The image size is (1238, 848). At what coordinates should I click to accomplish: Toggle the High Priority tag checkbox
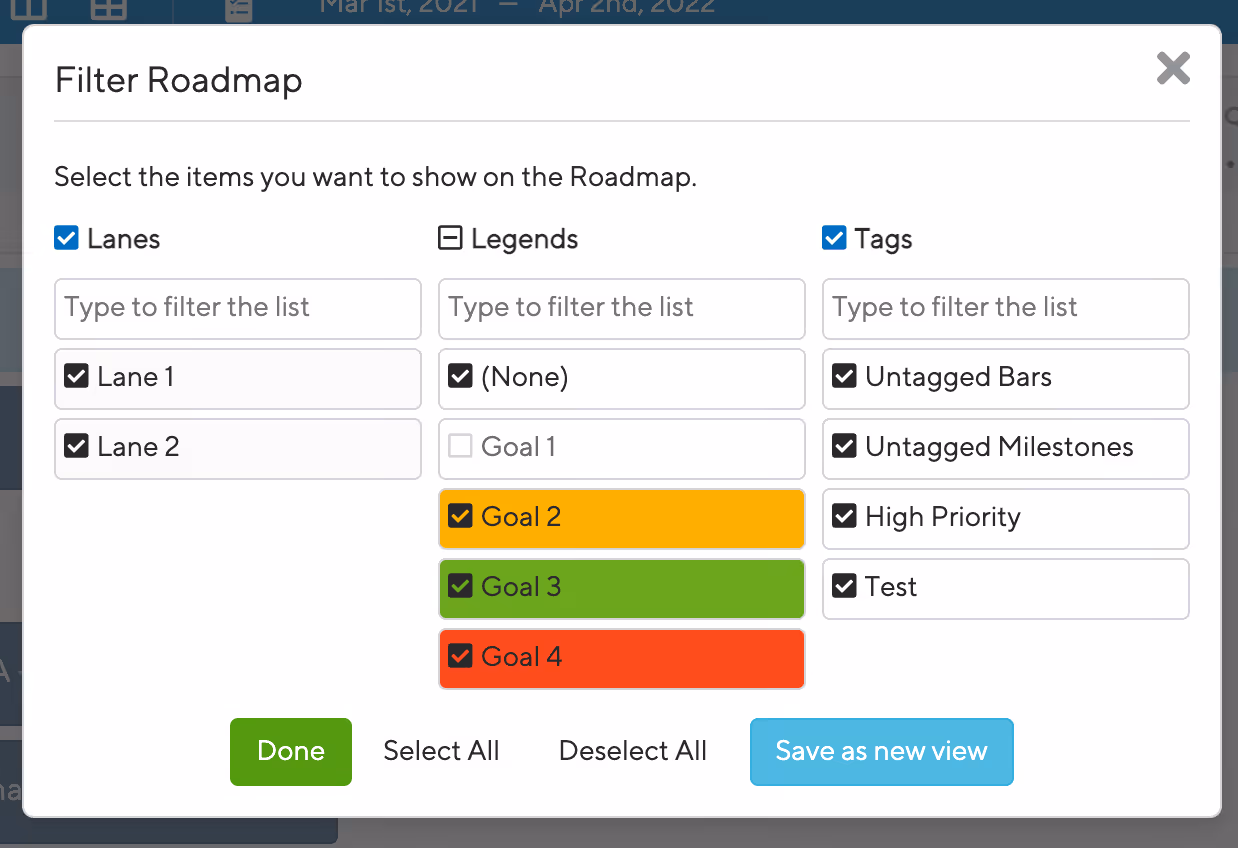[844, 518]
